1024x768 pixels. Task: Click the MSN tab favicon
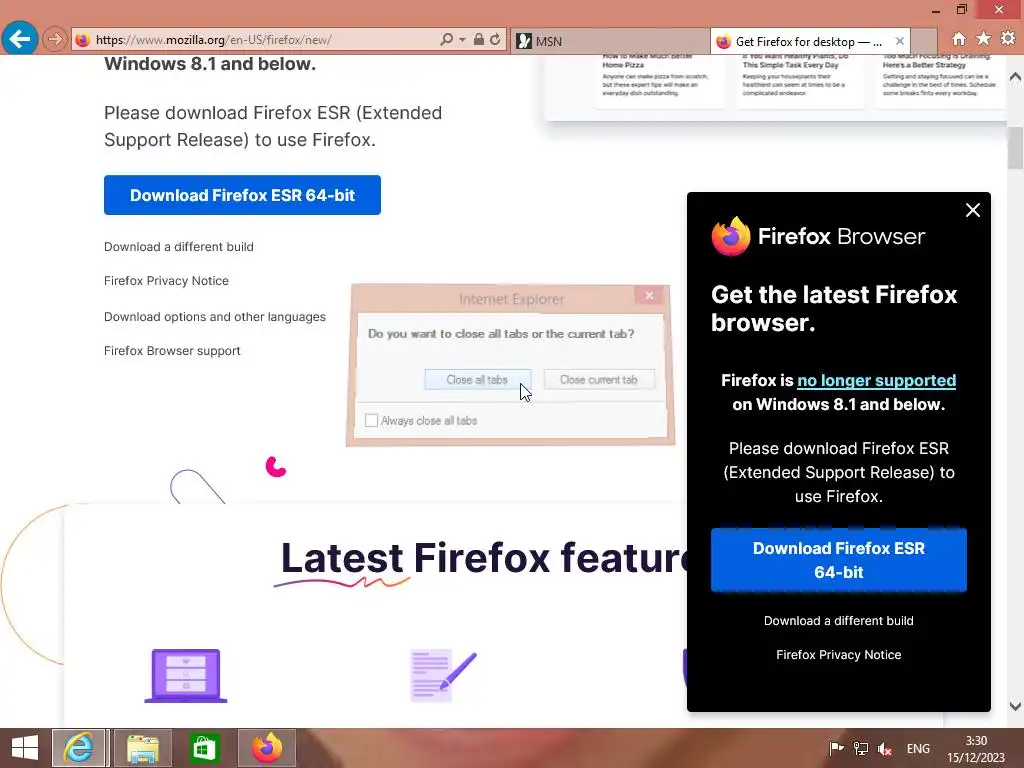[524, 42]
